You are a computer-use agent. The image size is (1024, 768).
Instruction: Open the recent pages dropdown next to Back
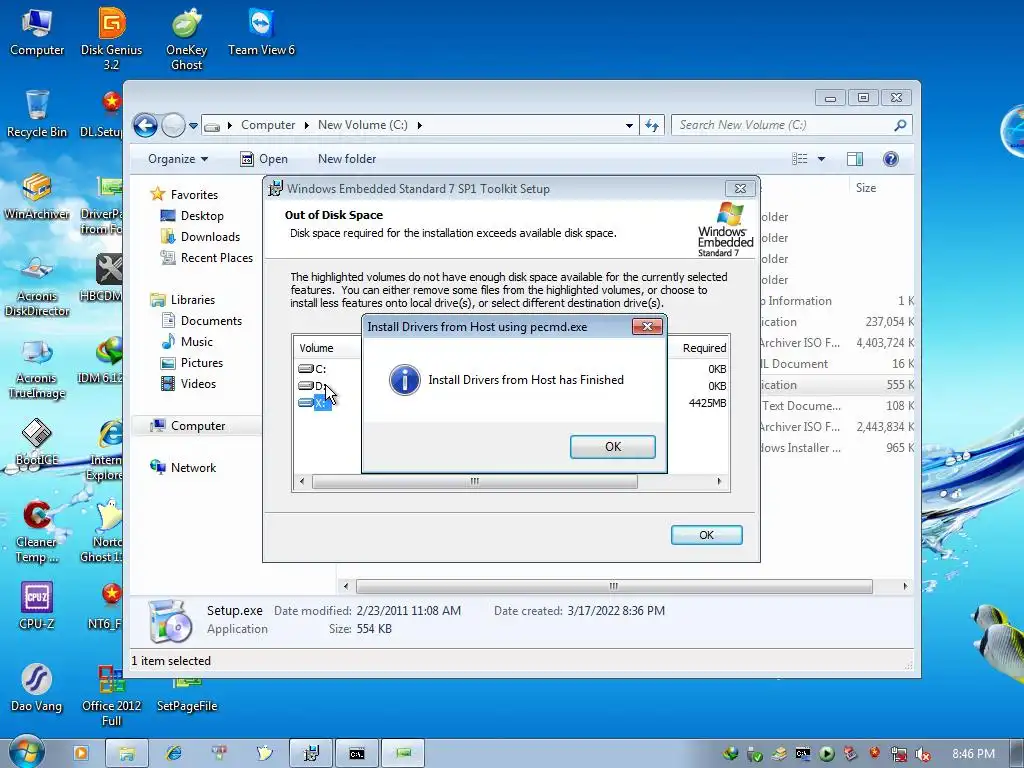point(193,125)
